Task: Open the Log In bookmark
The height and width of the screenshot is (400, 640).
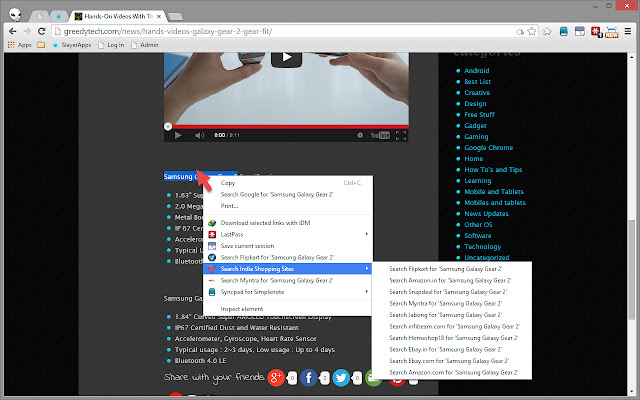Action: click(x=111, y=45)
